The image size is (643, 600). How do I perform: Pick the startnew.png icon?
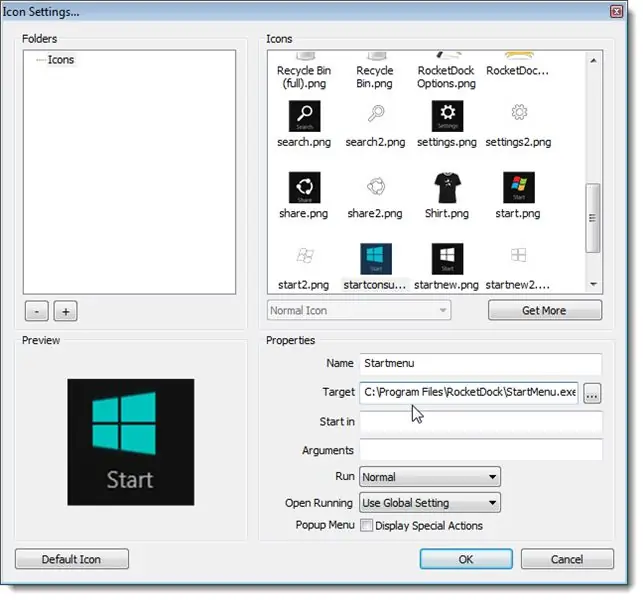coord(446,259)
